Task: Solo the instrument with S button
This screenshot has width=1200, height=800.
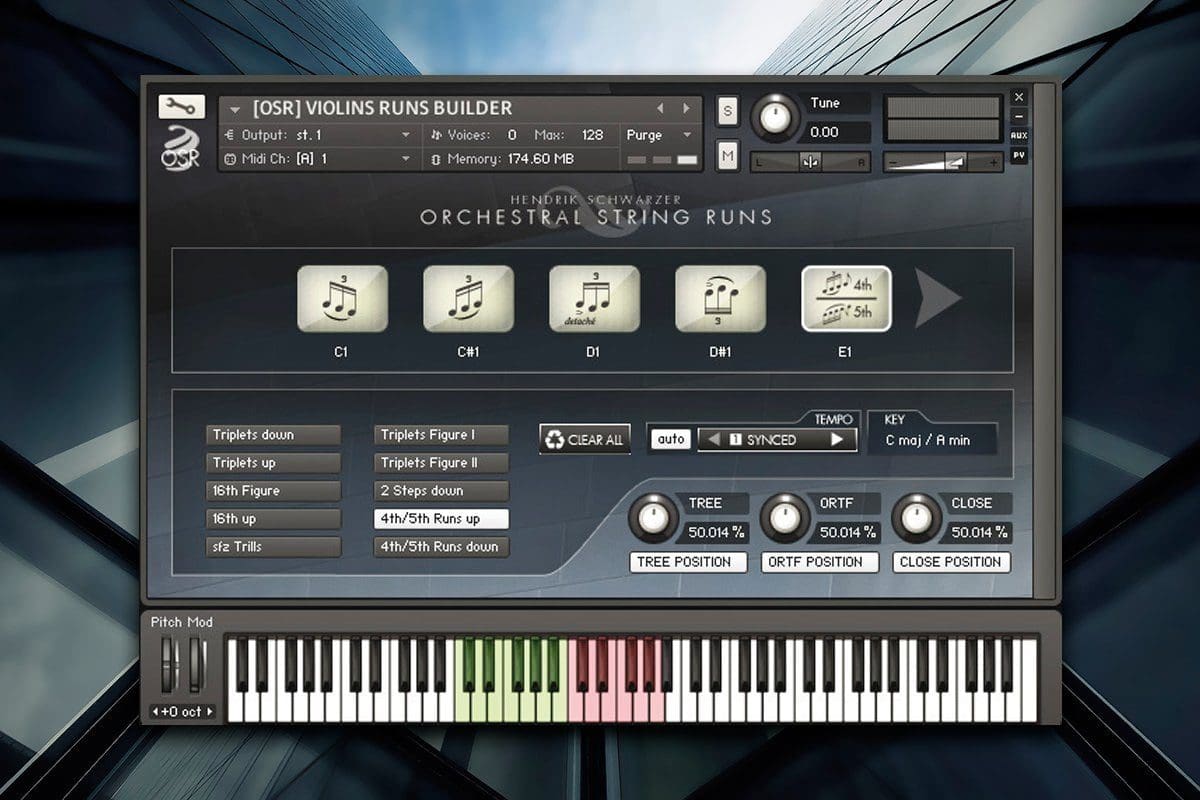Action: coord(727,113)
